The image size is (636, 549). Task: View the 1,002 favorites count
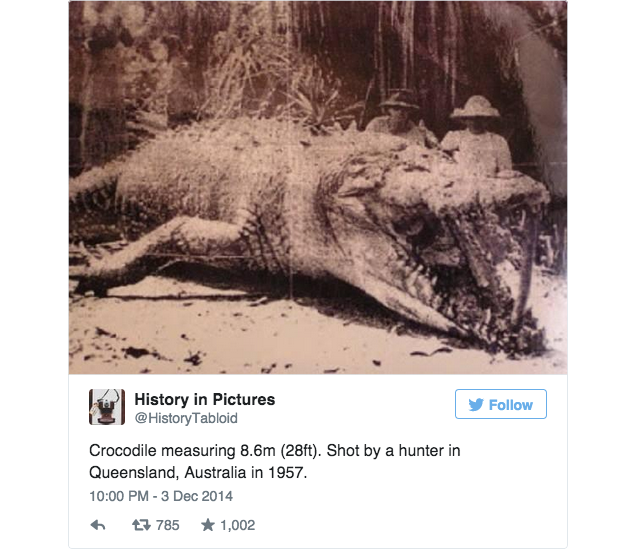point(238,525)
